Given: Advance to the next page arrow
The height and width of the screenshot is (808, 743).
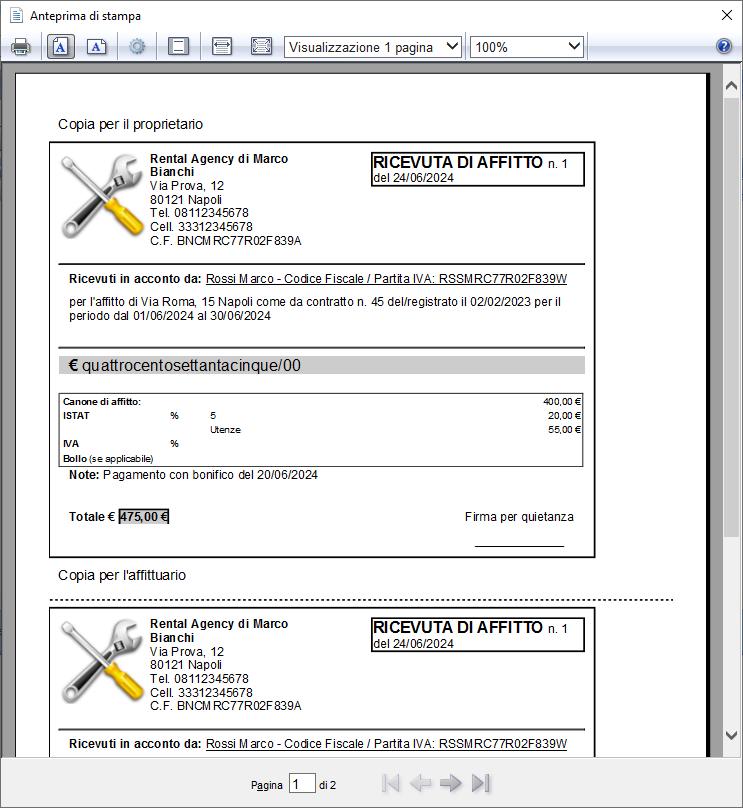Looking at the screenshot, I should click(450, 783).
